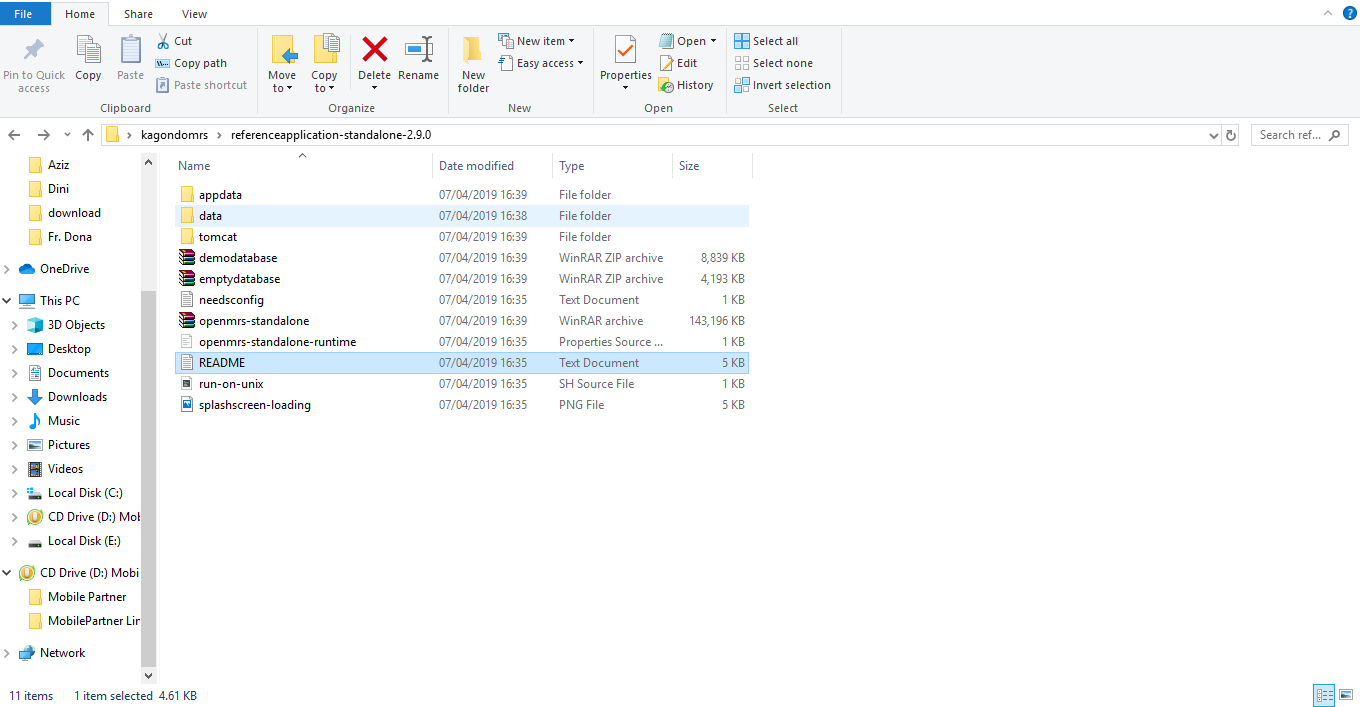The width and height of the screenshot is (1360, 707).
Task: Go forward with the right arrow
Action: click(43, 135)
